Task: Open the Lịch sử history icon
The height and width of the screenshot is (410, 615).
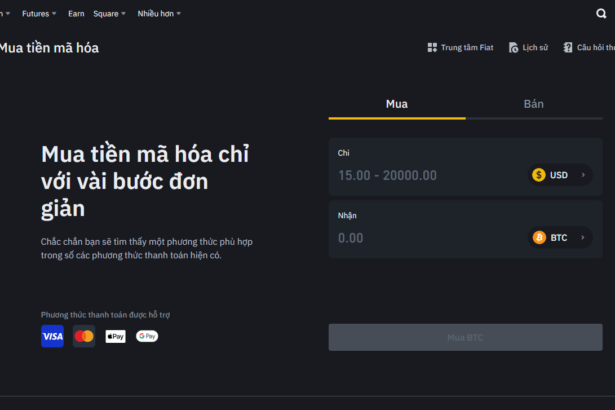Action: (513, 47)
